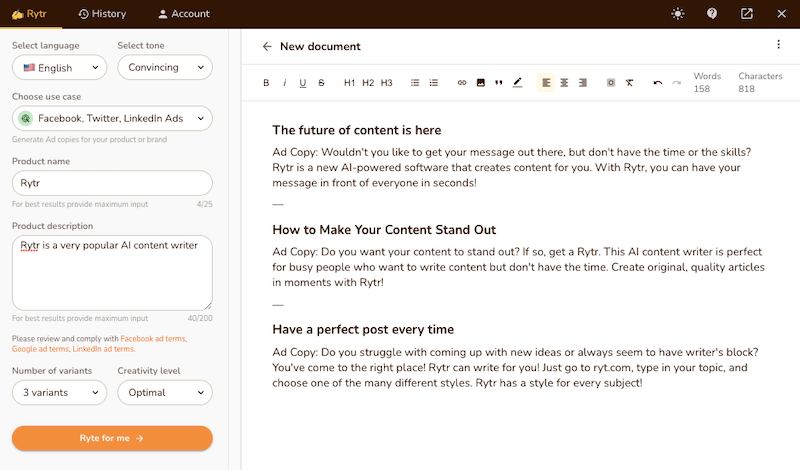
Task: Open the 3 variants dropdown
Action: point(60,392)
